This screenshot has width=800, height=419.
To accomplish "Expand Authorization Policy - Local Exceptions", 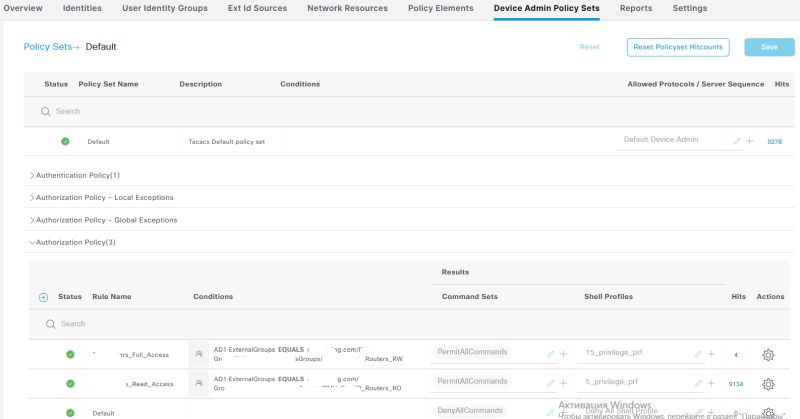I will coord(106,197).
